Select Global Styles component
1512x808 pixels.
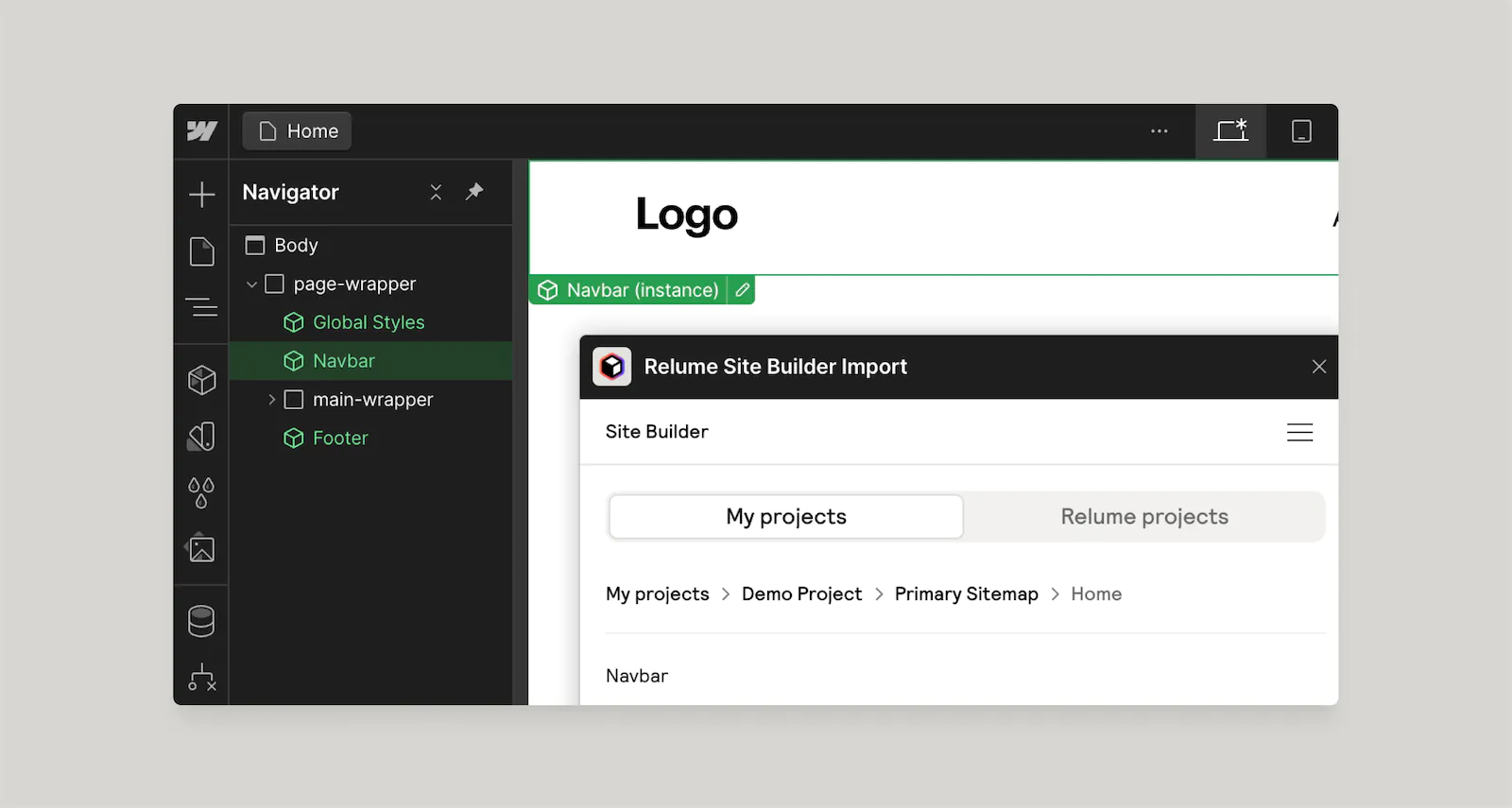point(369,322)
